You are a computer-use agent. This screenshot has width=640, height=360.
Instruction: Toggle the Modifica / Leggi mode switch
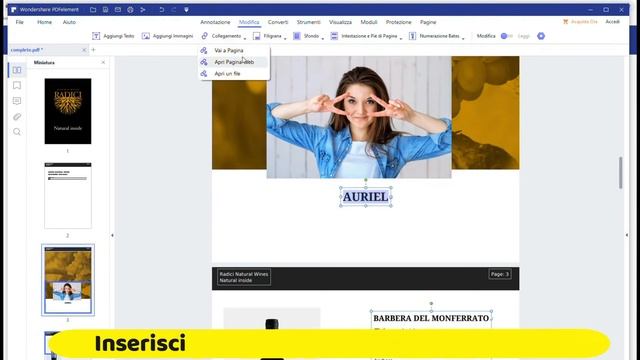click(507, 36)
